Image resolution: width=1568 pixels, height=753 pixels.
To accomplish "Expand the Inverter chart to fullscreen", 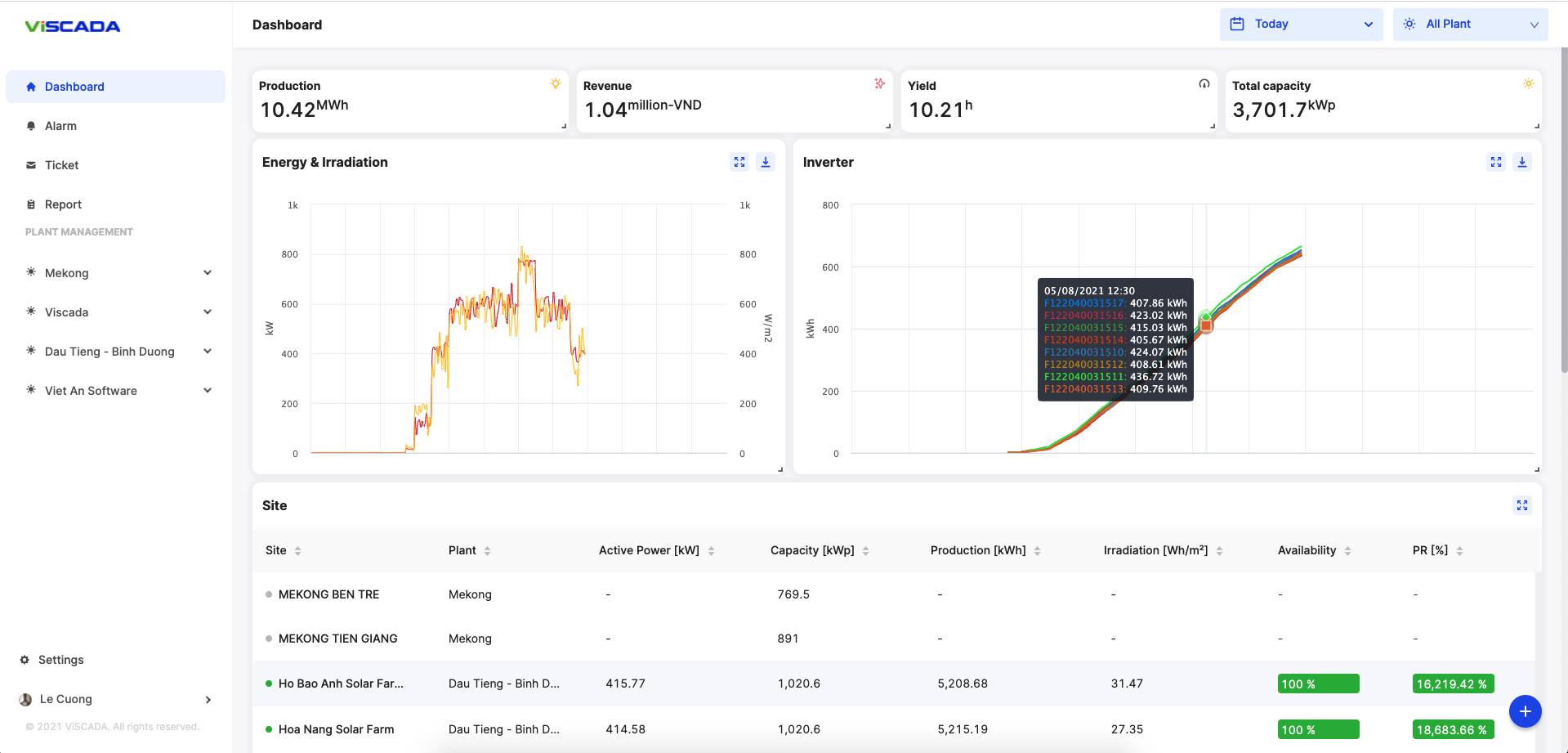I will pos(1496,162).
